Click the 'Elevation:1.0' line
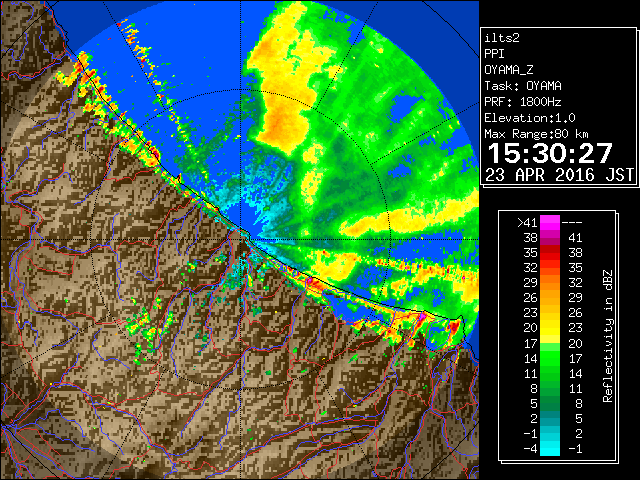The image size is (640, 480). [x=530, y=118]
